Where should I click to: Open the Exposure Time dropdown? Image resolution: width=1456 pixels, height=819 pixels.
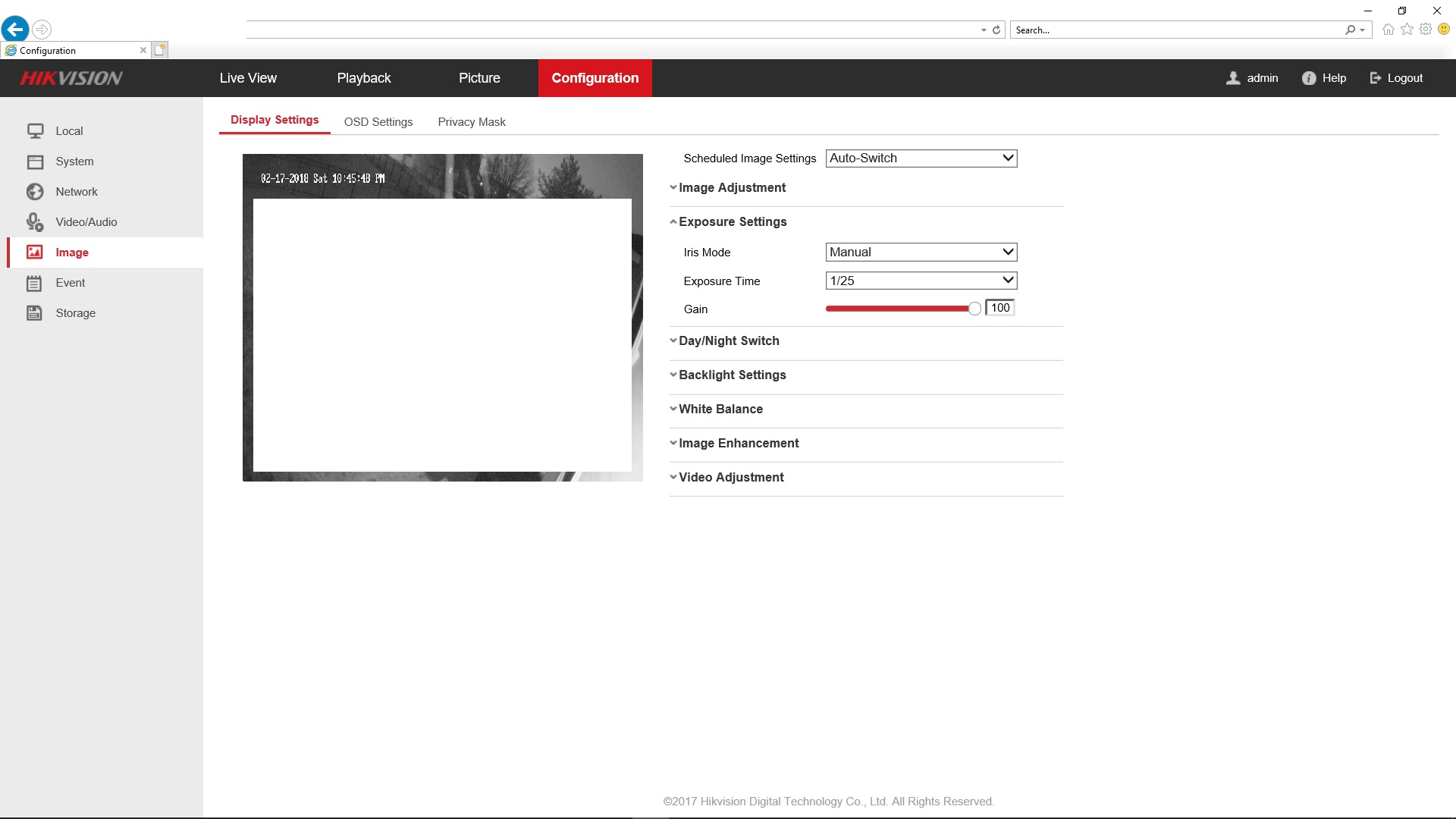[x=921, y=281]
